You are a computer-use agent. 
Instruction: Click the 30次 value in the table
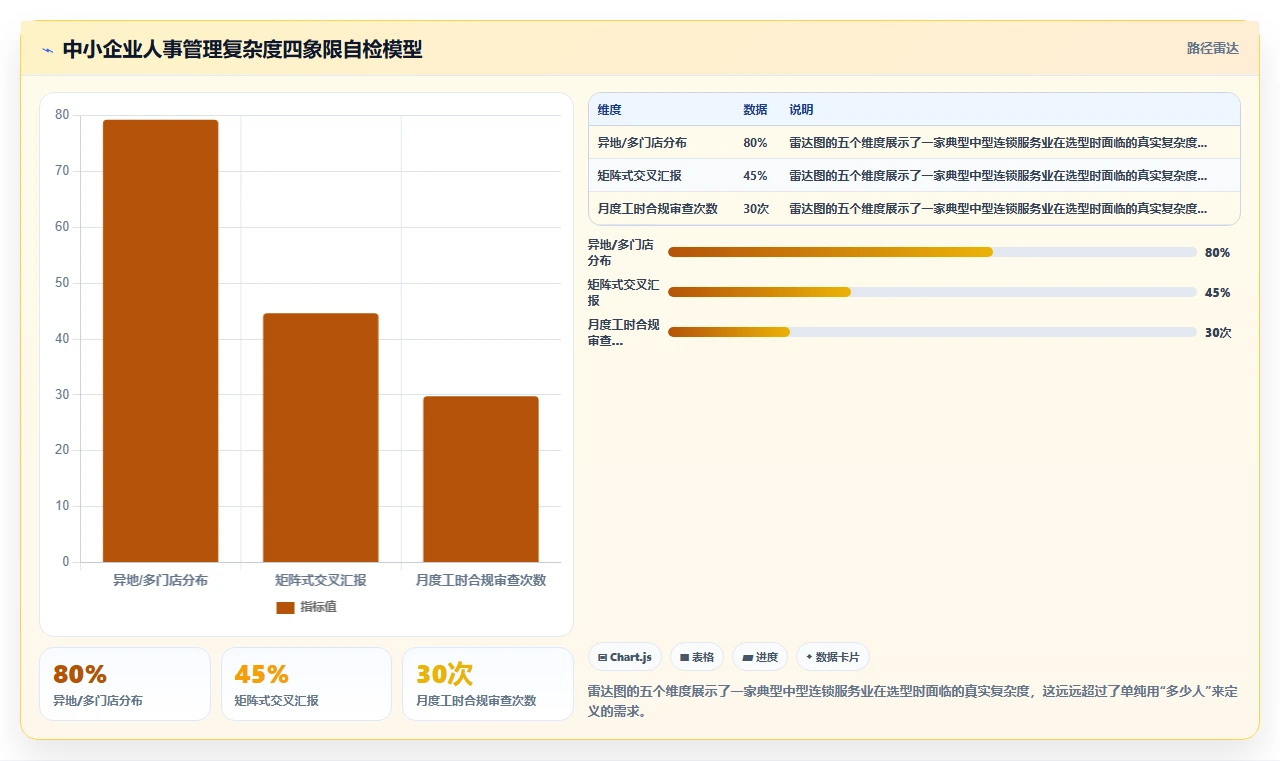[756, 209]
